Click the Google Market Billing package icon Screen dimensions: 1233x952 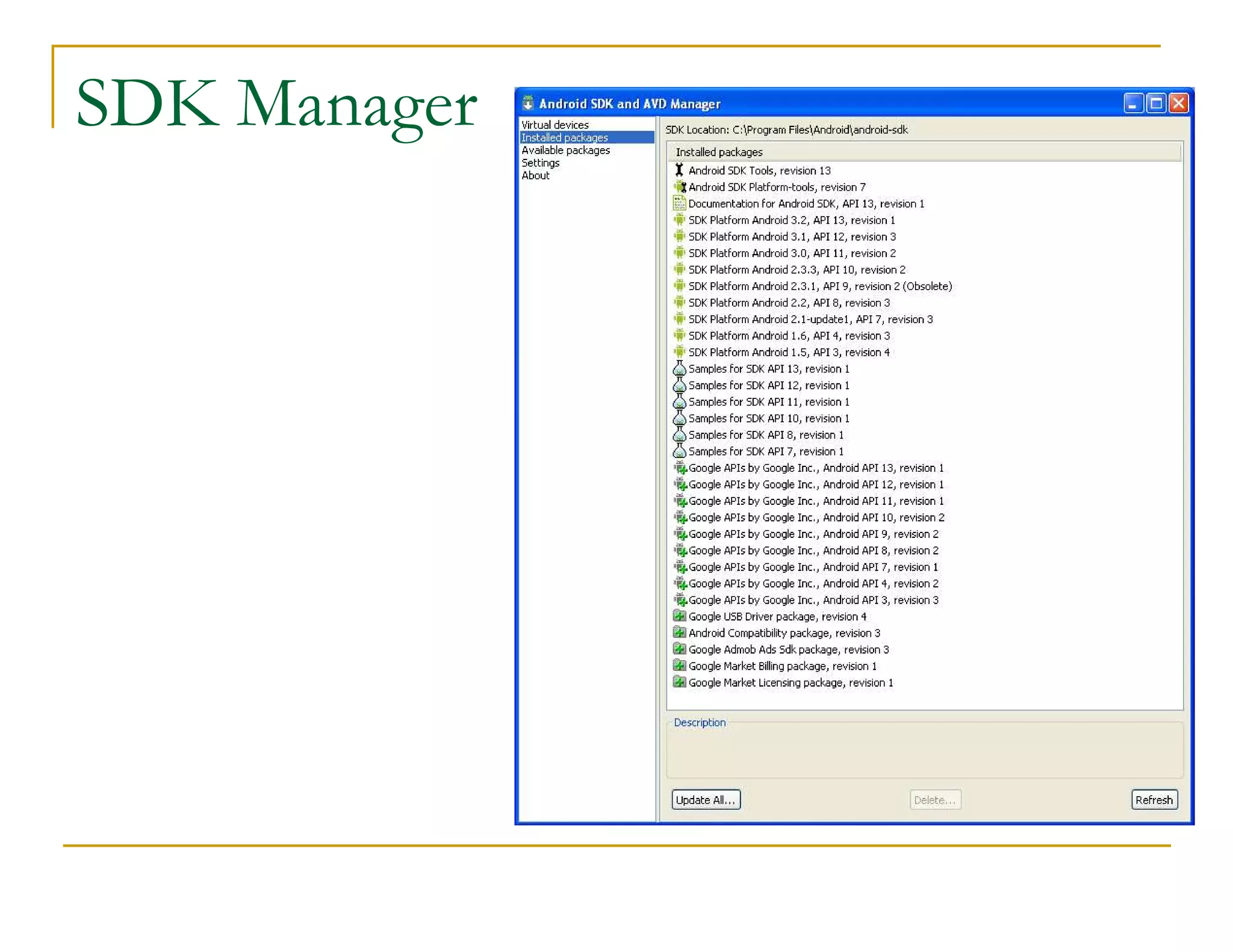point(679,666)
